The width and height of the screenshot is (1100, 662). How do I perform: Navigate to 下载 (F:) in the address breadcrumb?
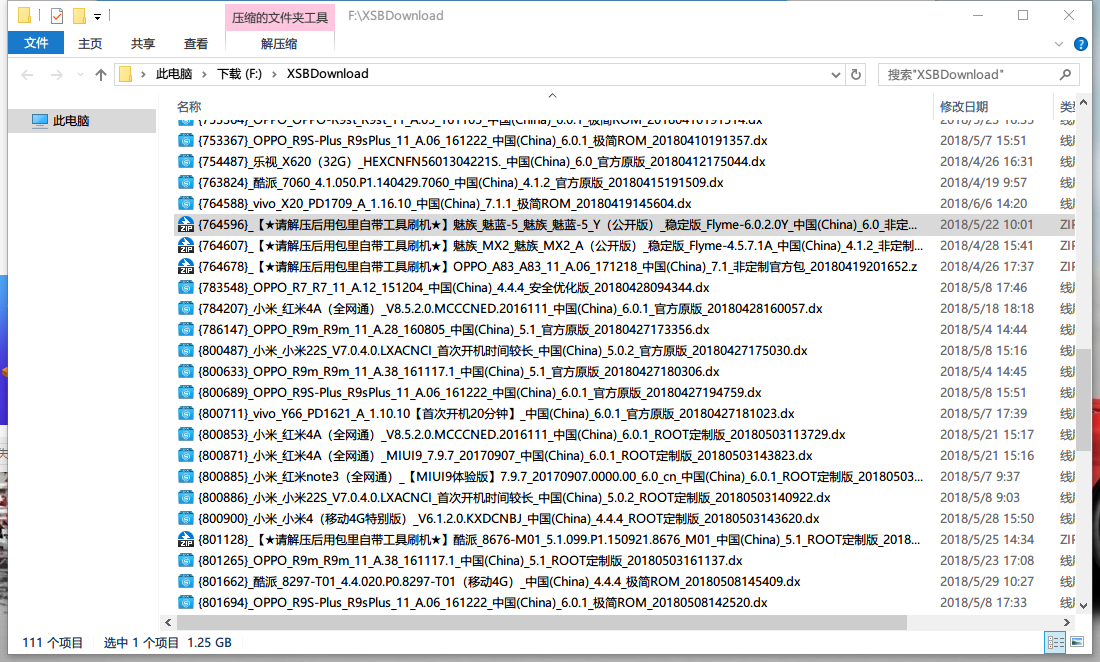[x=239, y=74]
